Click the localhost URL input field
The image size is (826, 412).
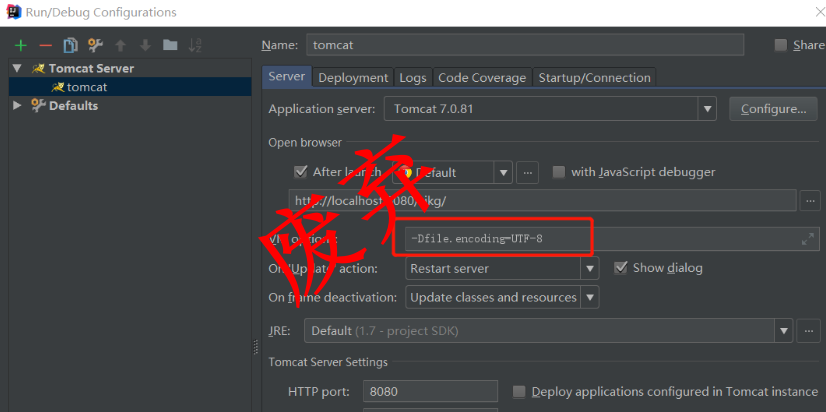(x=542, y=200)
